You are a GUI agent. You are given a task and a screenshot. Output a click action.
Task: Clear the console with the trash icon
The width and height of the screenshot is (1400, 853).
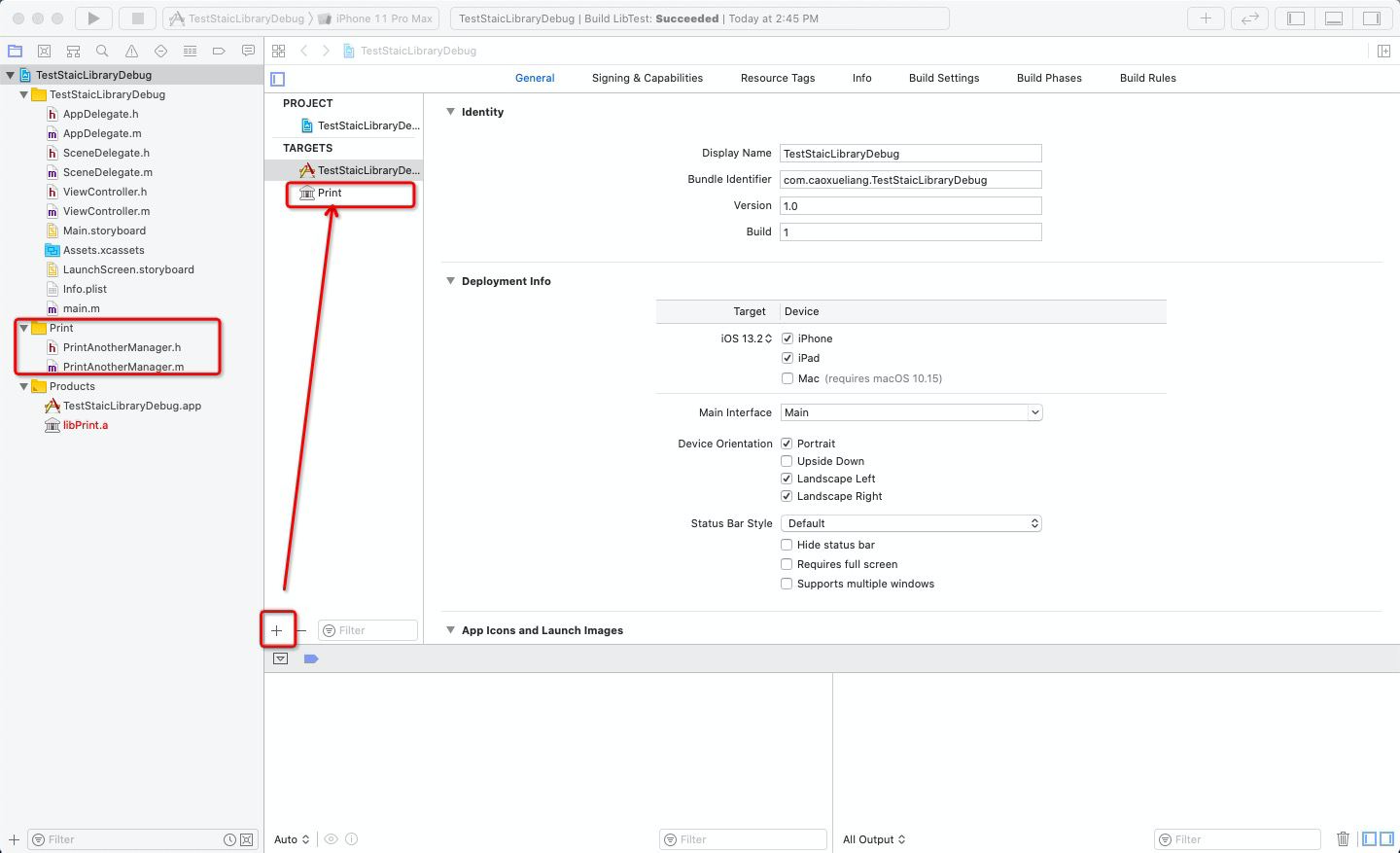coord(1343,838)
